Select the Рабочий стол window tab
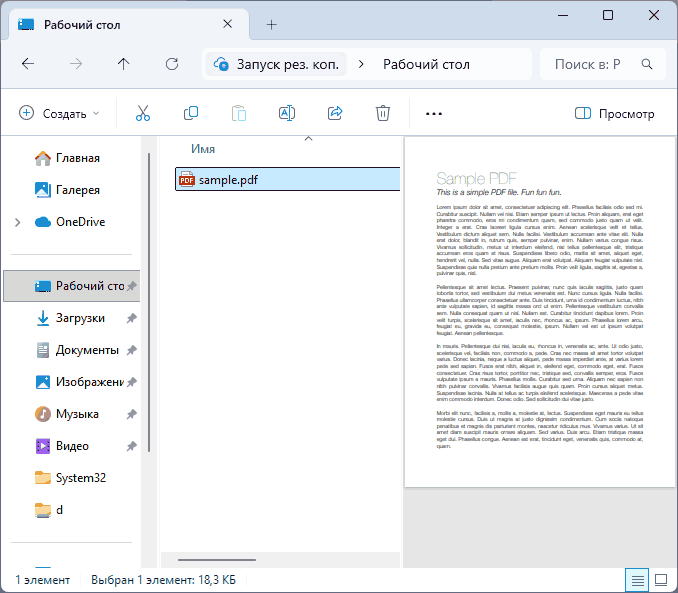The image size is (678, 593). tap(125, 24)
